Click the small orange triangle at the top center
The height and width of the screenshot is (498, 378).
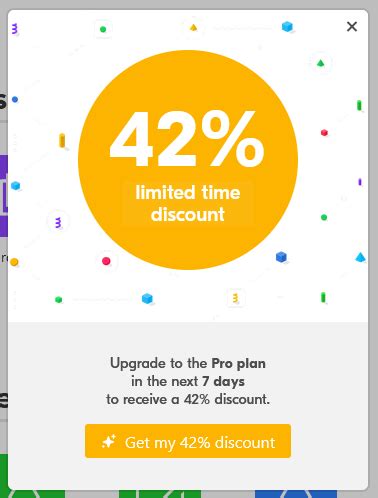(193, 27)
